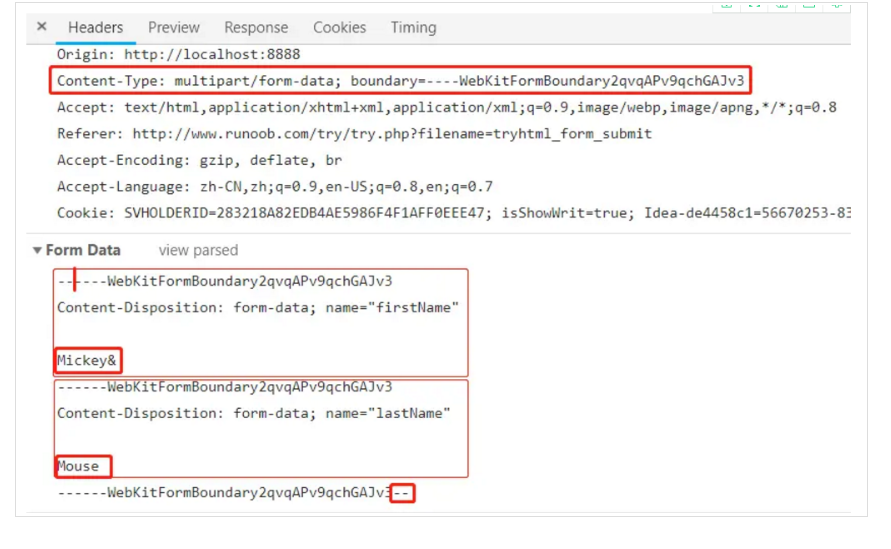Click the Content-Disposition firstName line
Viewport: 891px width, 549px height.
click(257, 307)
